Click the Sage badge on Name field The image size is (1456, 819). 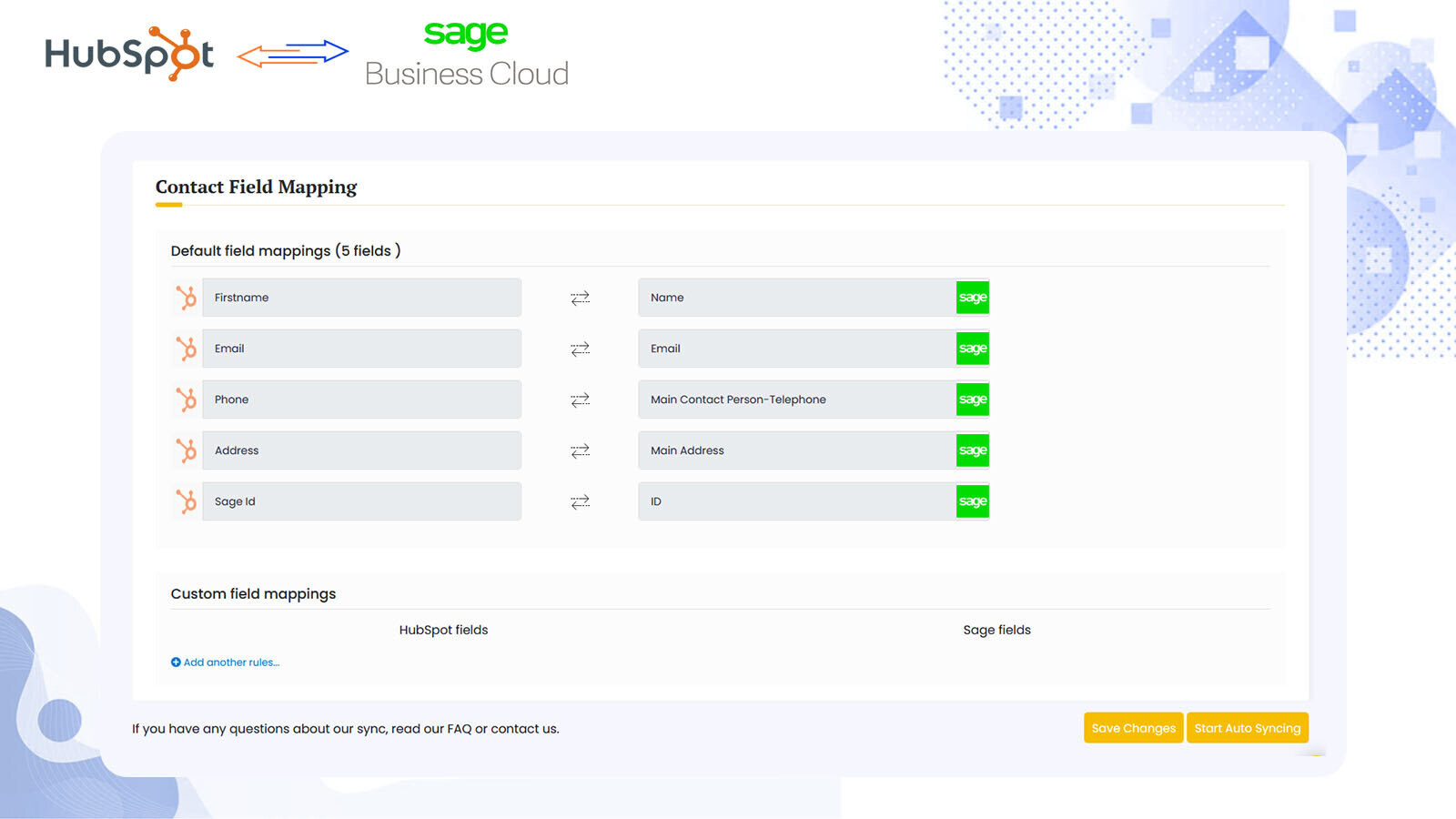[x=972, y=298]
